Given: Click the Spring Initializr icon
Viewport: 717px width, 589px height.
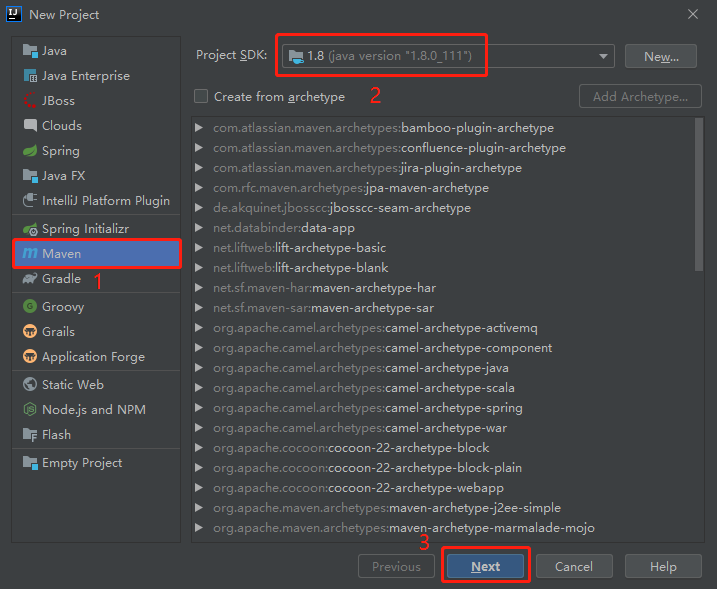Looking at the screenshot, I should [30, 229].
